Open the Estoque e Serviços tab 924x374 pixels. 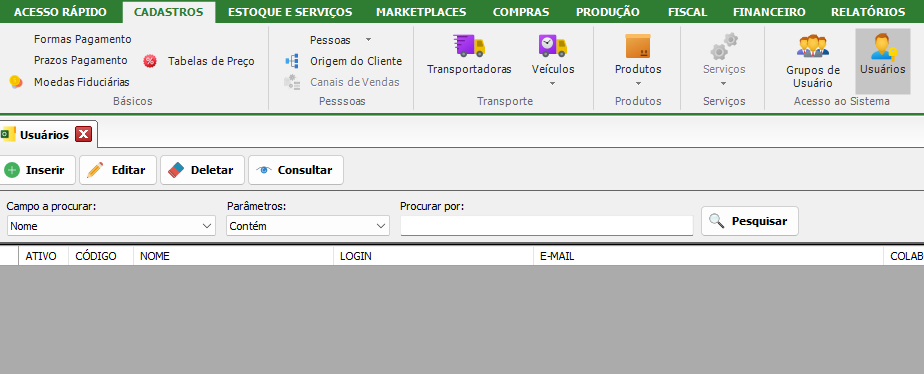(290, 12)
